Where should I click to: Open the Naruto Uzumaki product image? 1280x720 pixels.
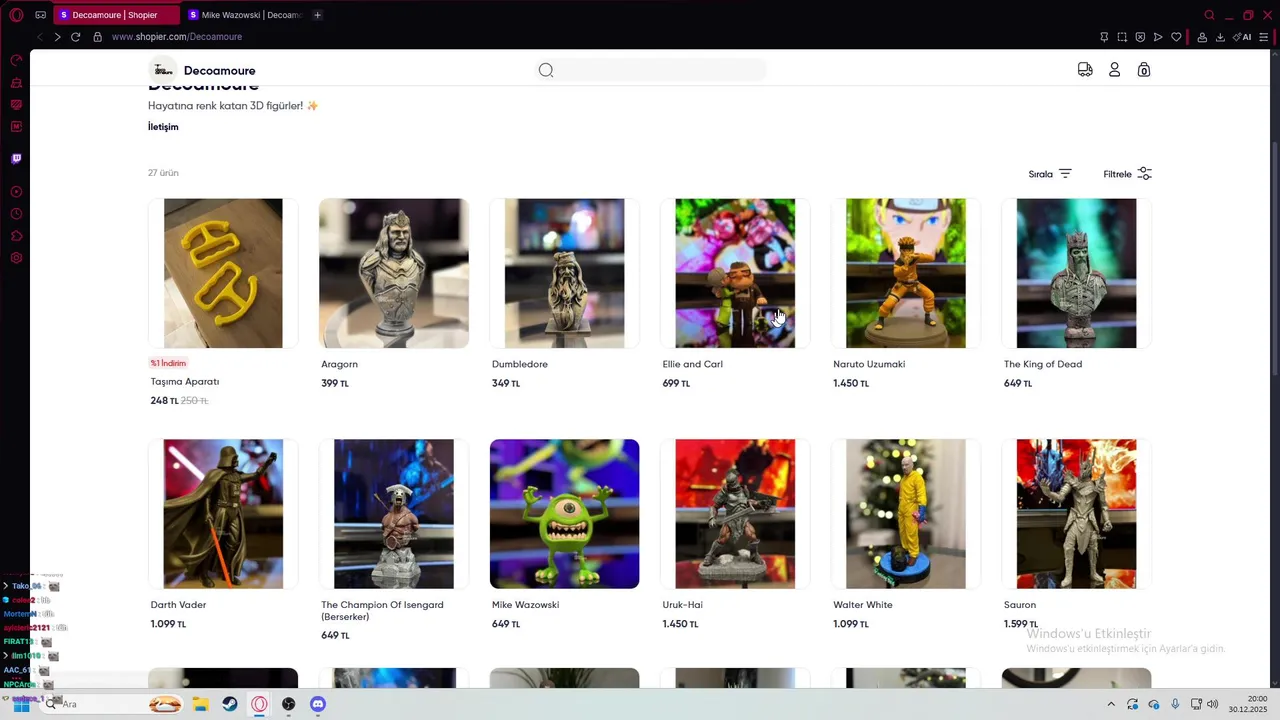pos(906,273)
